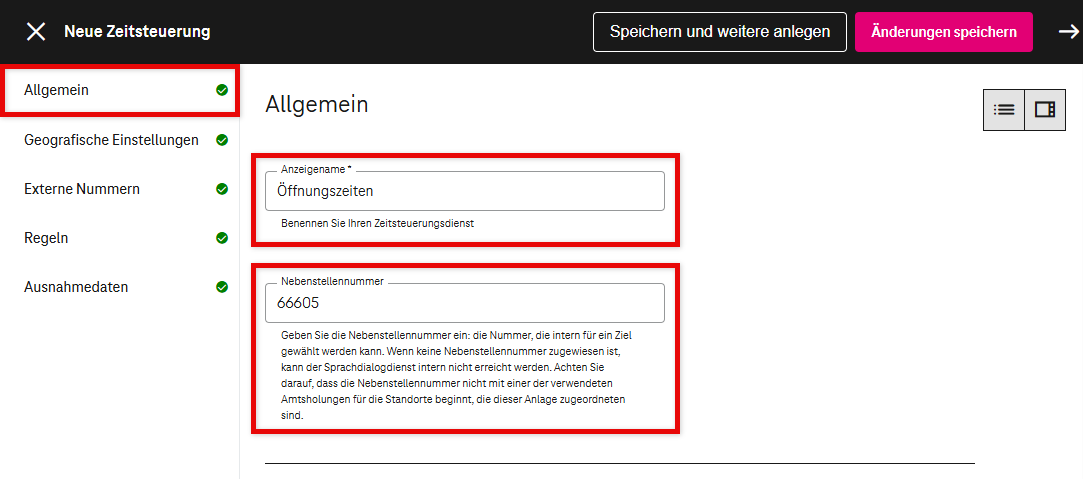The height and width of the screenshot is (479, 1083).
Task: Click the Änderungen speichern button
Action: coord(944,32)
